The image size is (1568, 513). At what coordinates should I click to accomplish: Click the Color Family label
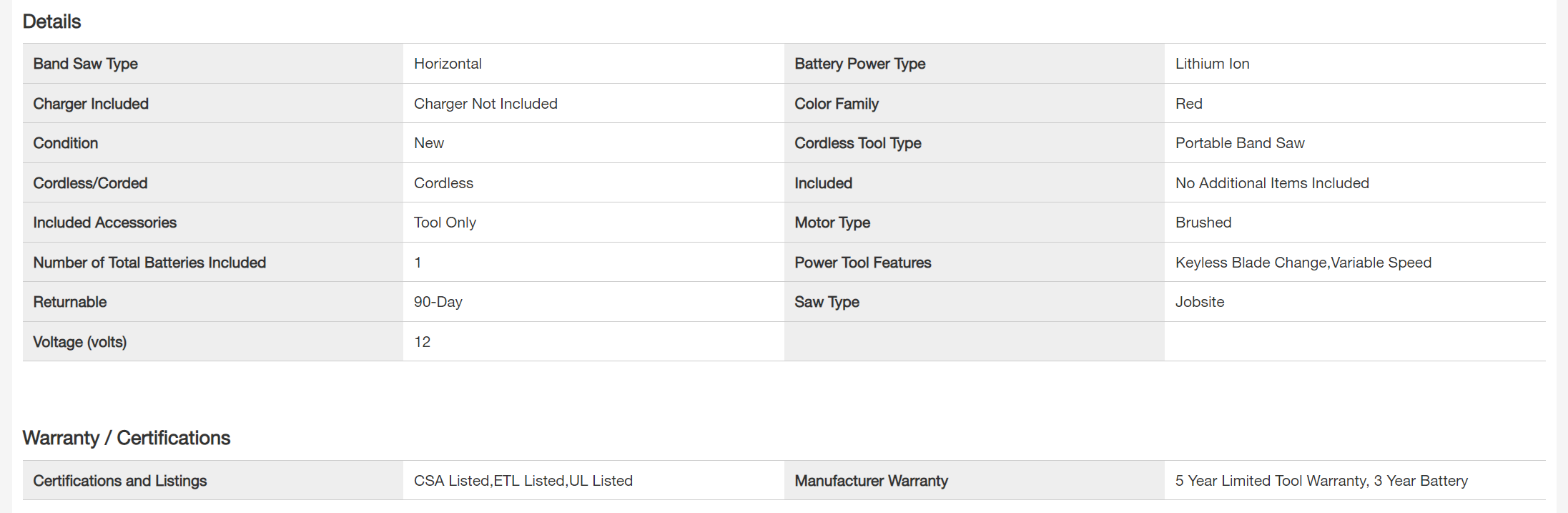pyautogui.click(x=836, y=104)
